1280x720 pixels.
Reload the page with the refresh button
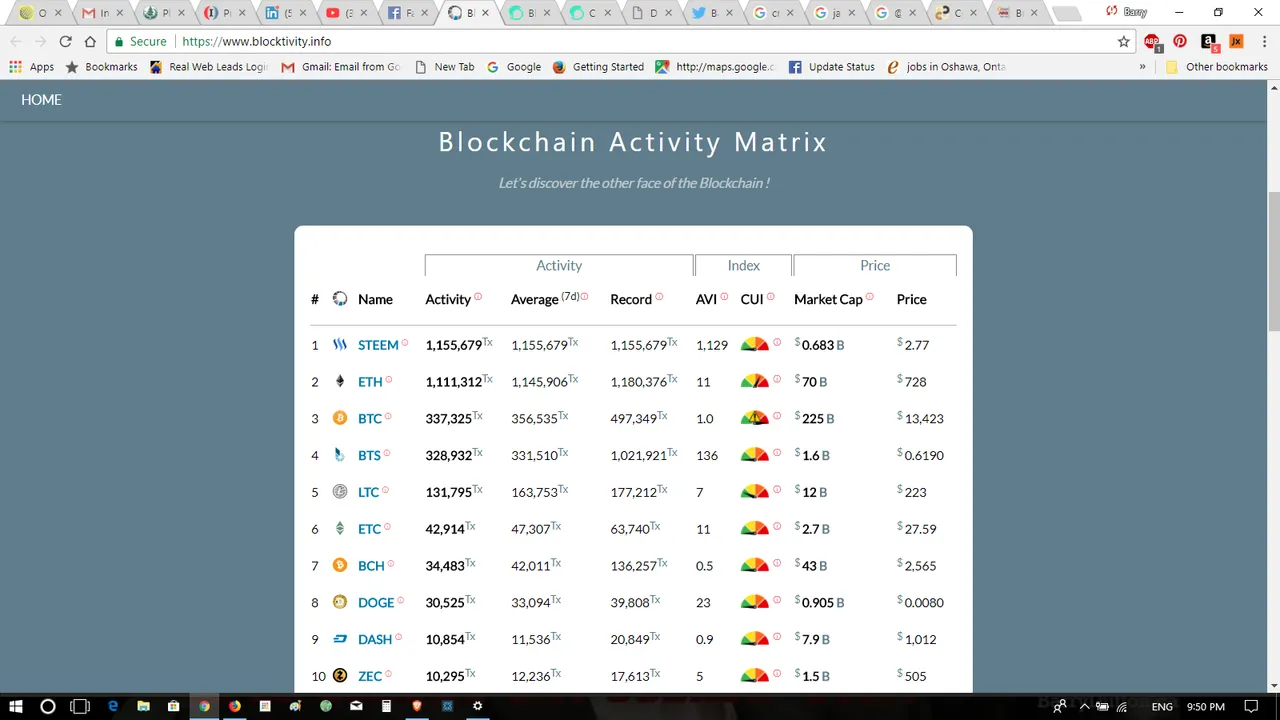[65, 42]
